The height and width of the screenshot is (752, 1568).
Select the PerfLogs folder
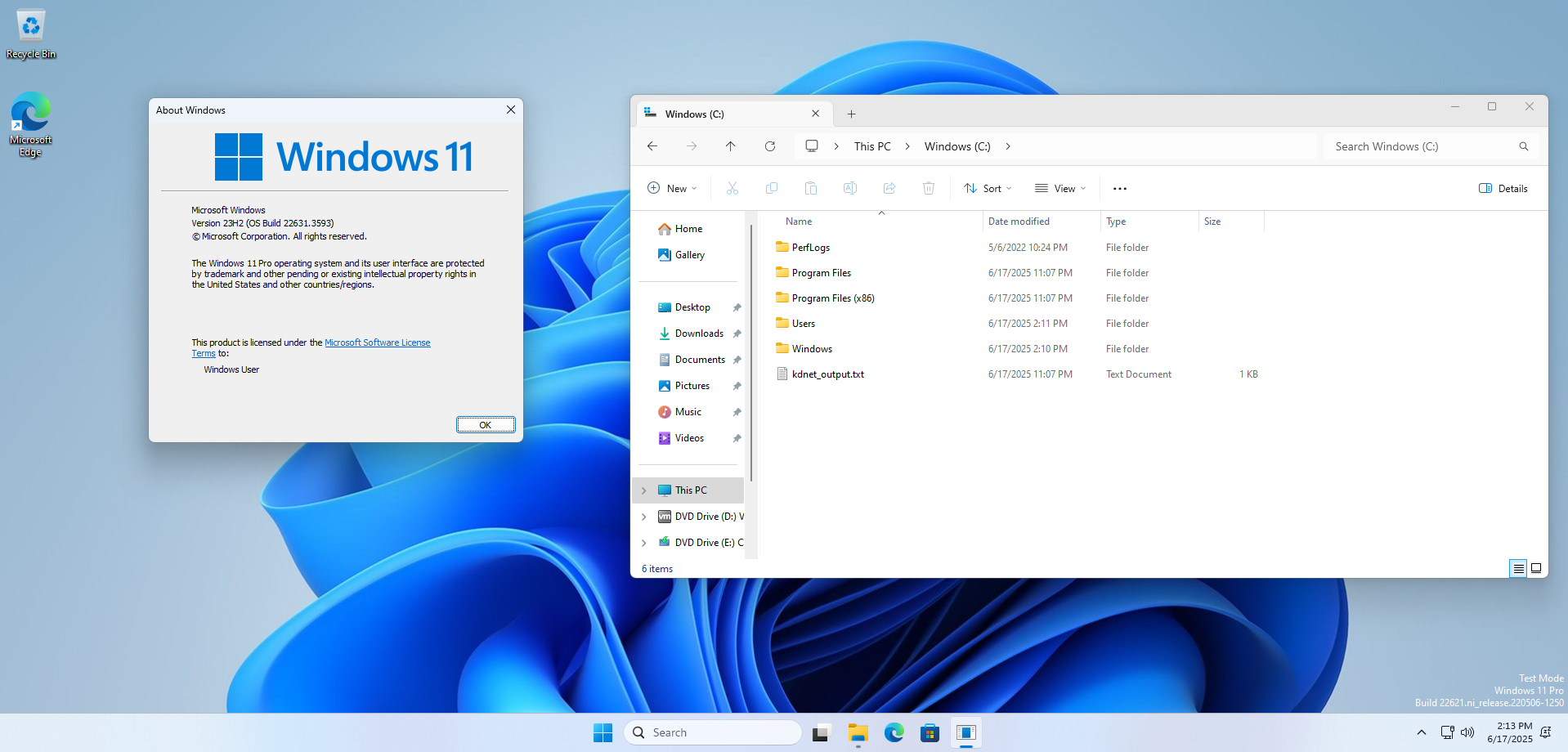pos(803,248)
